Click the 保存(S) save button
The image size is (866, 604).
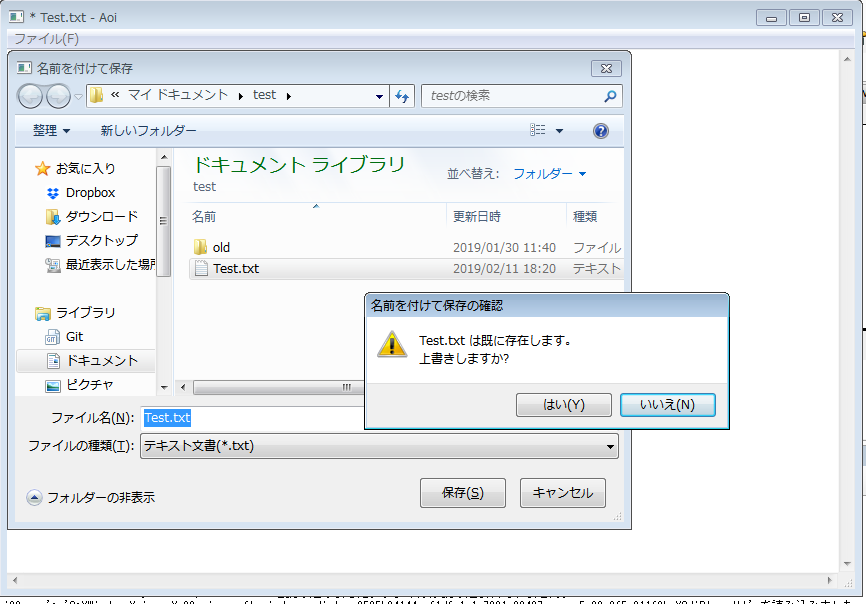pos(462,492)
